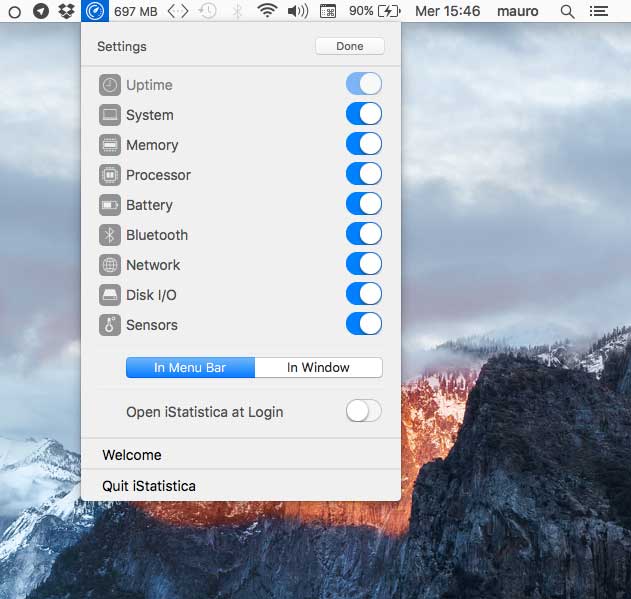Click the 697 MB memory readout
631x599 pixels.
click(x=136, y=11)
